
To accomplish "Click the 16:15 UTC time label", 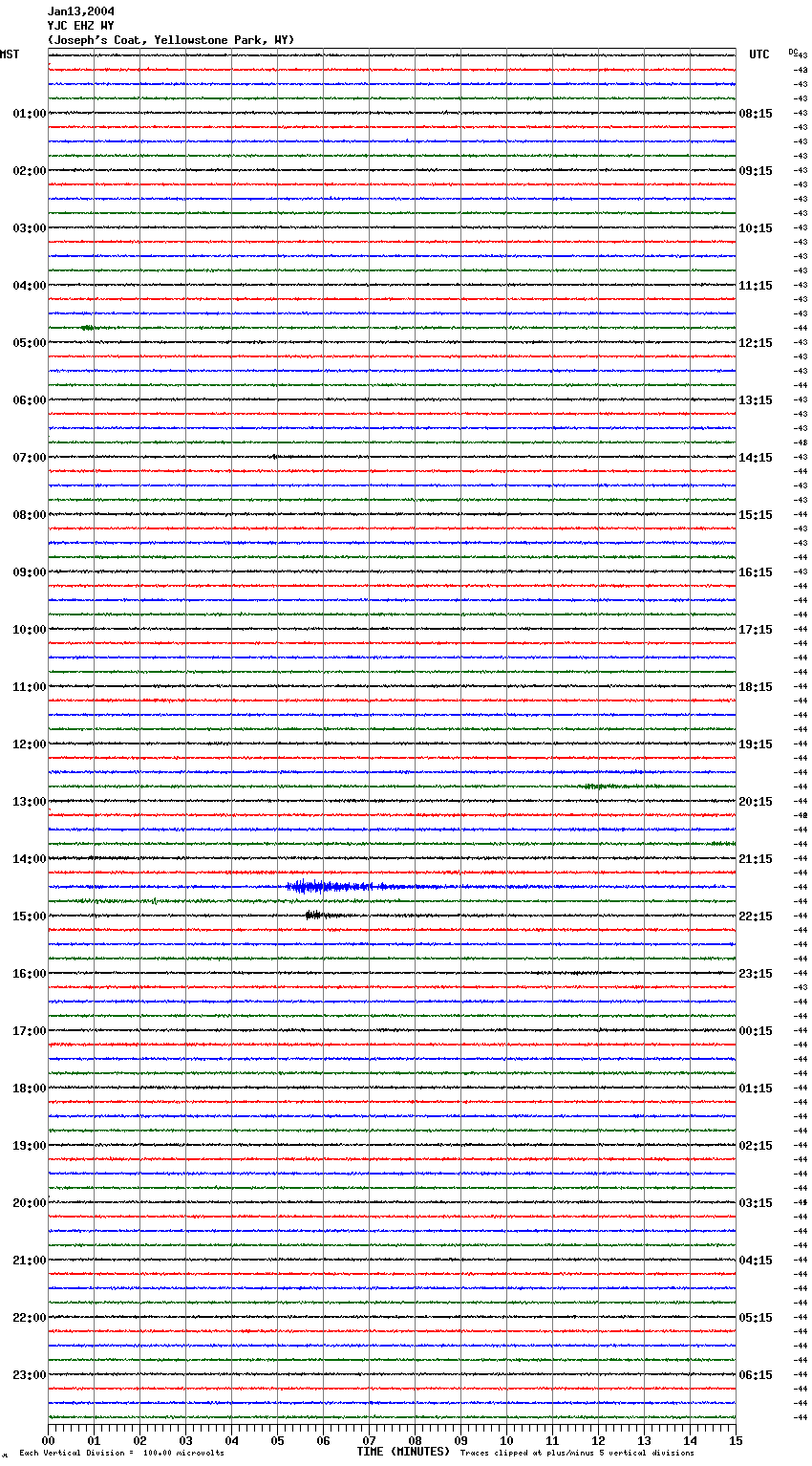I will pyautogui.click(x=756, y=572).
